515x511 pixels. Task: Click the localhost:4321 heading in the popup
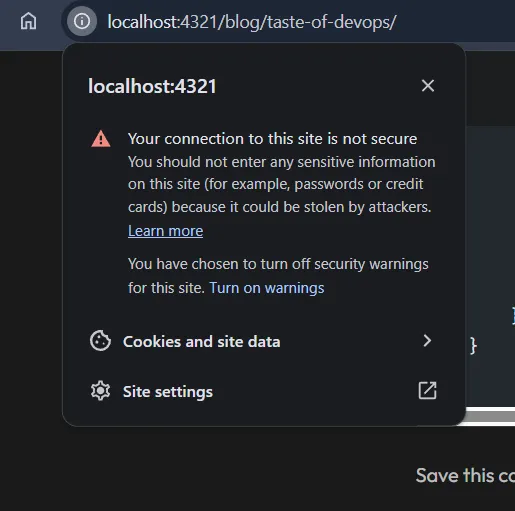(152, 86)
